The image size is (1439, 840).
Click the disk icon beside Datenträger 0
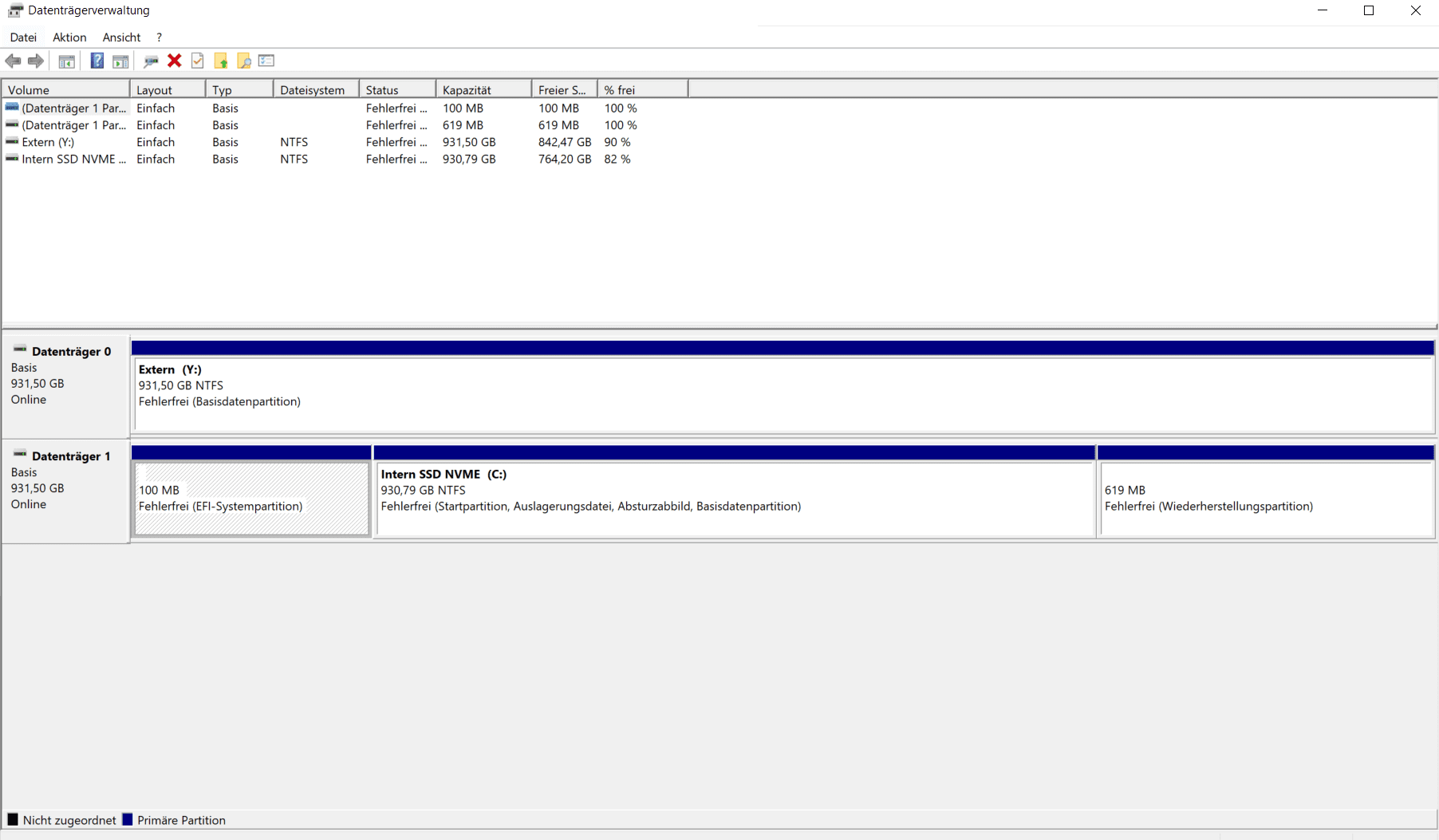[20, 349]
